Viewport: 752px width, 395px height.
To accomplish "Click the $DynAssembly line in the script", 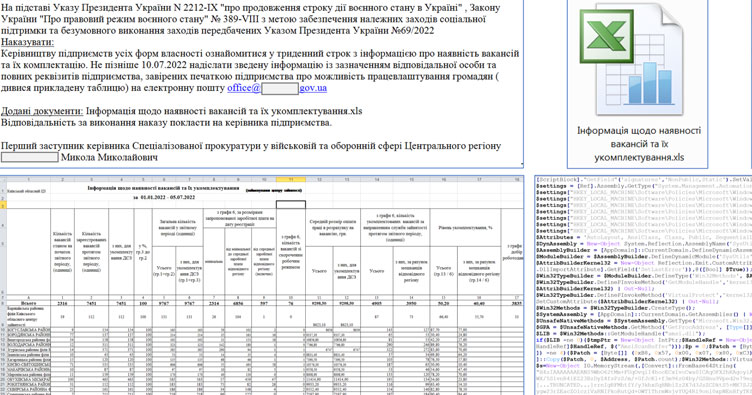I will (644, 244).
